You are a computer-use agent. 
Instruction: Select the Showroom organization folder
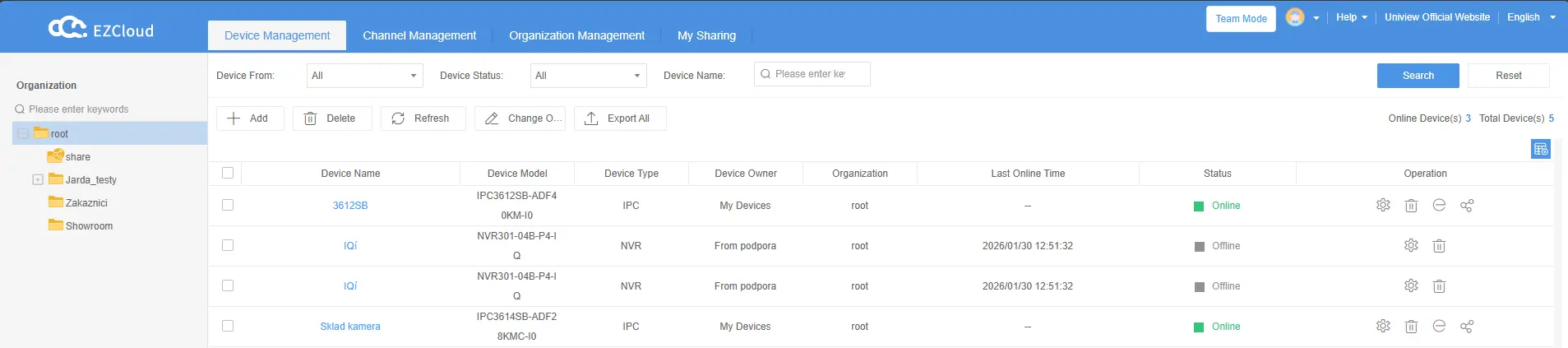pos(89,226)
